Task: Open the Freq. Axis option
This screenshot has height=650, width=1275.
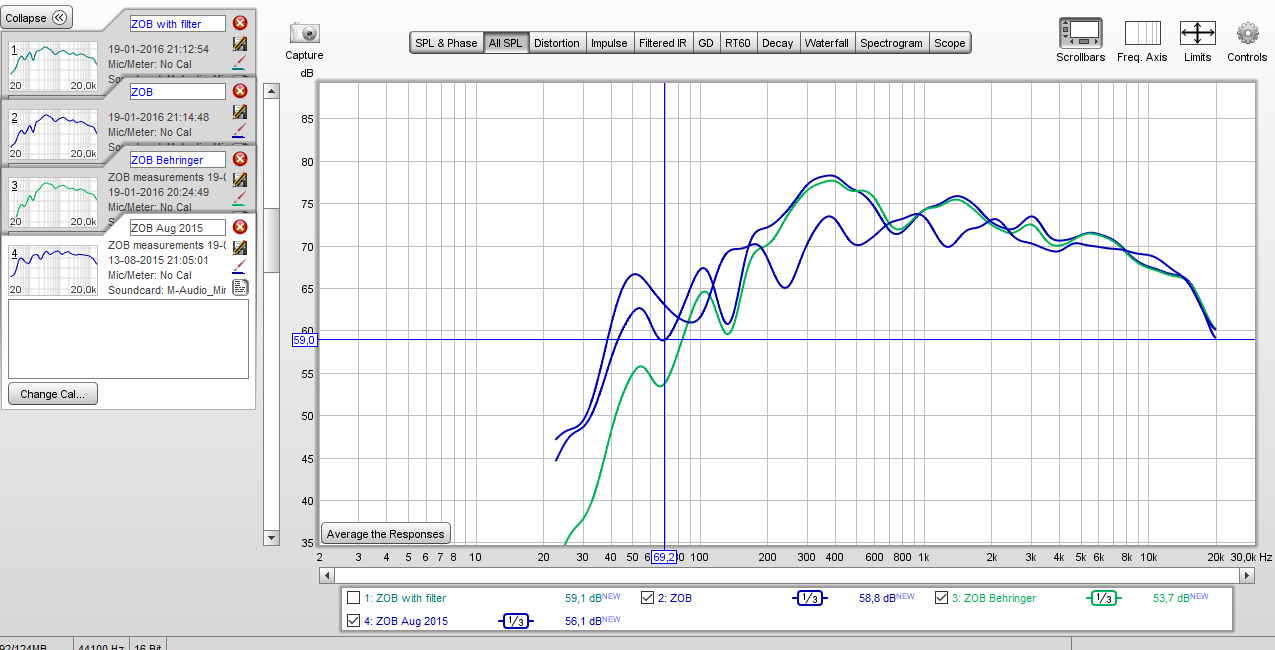Action: (1142, 33)
